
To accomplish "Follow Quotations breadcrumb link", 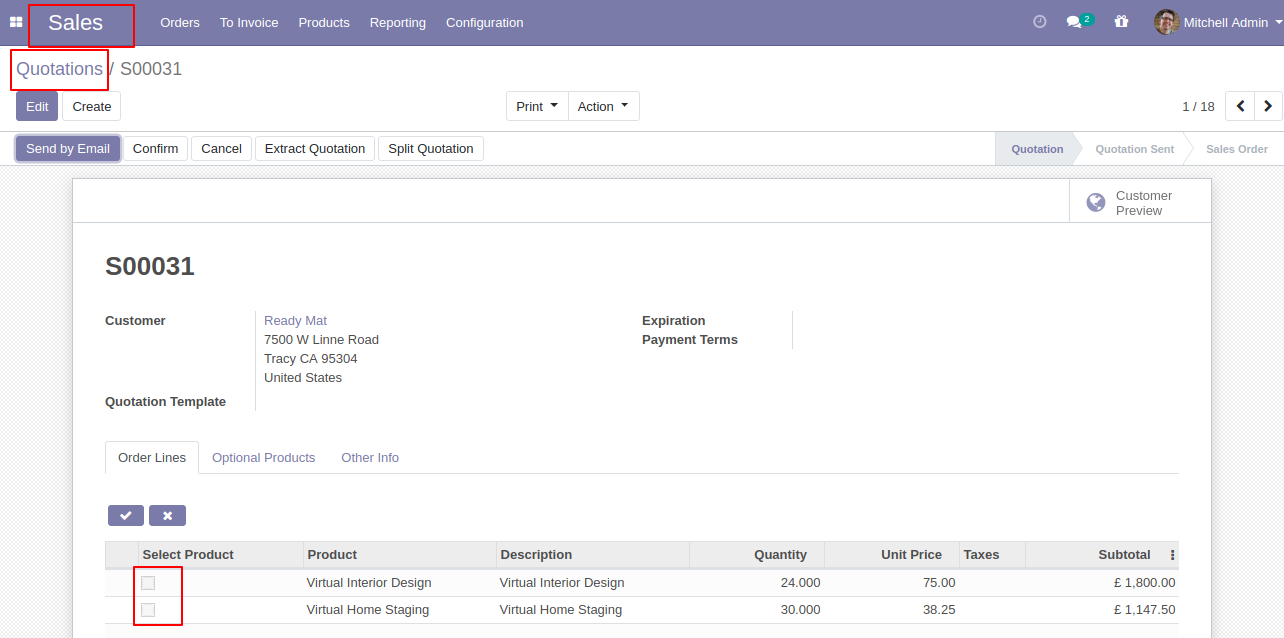I will point(59,69).
